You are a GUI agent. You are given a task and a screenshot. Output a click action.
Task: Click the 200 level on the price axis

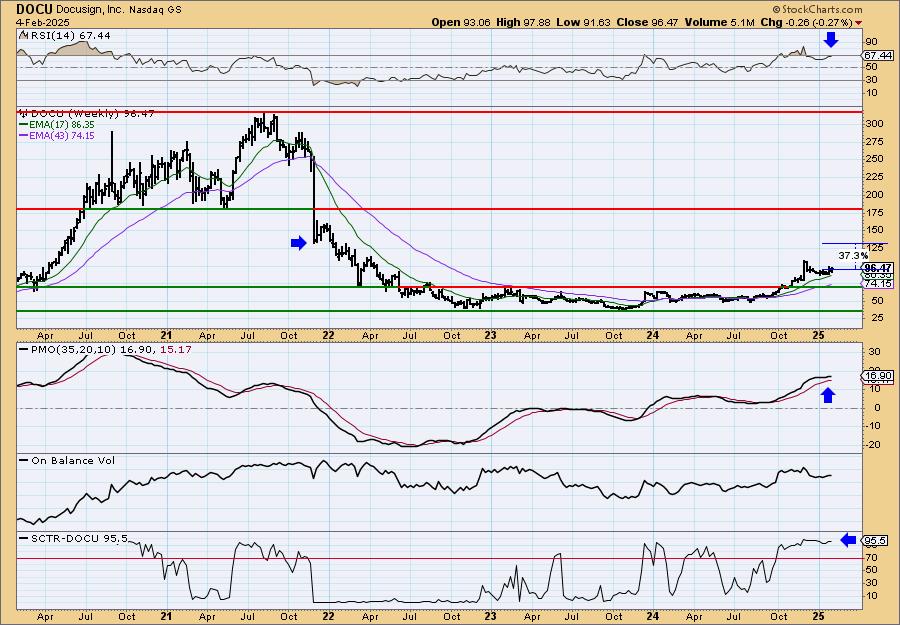(875, 195)
